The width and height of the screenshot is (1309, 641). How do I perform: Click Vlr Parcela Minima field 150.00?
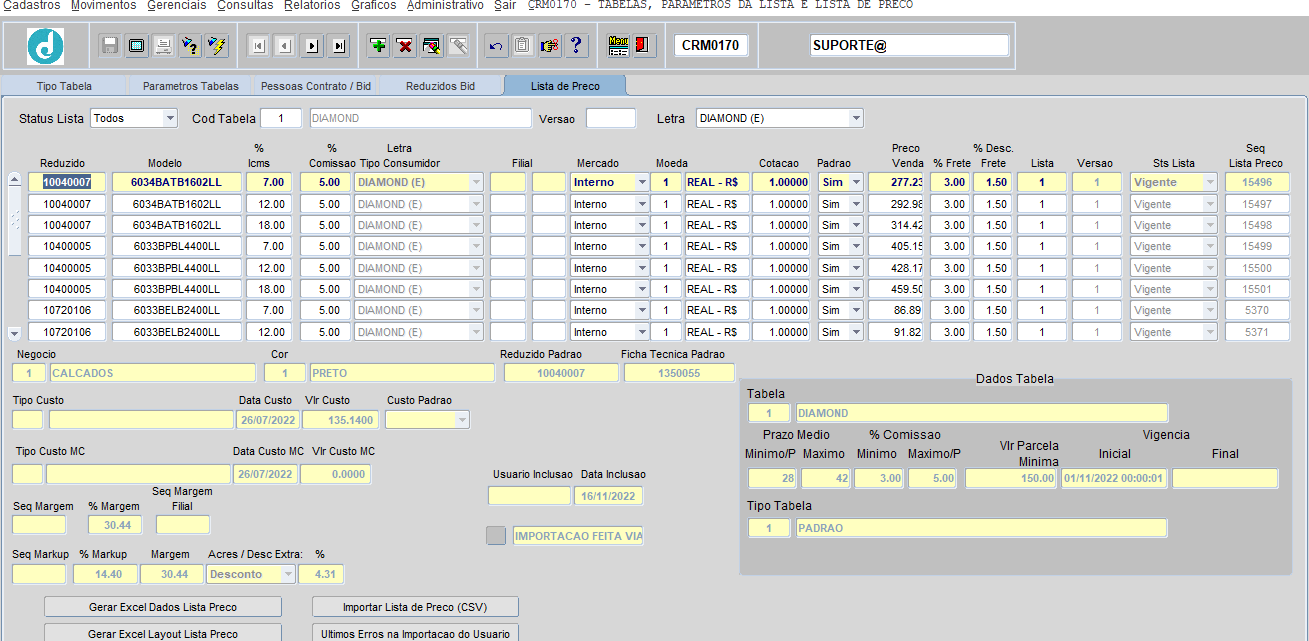pyautogui.click(x=1011, y=478)
